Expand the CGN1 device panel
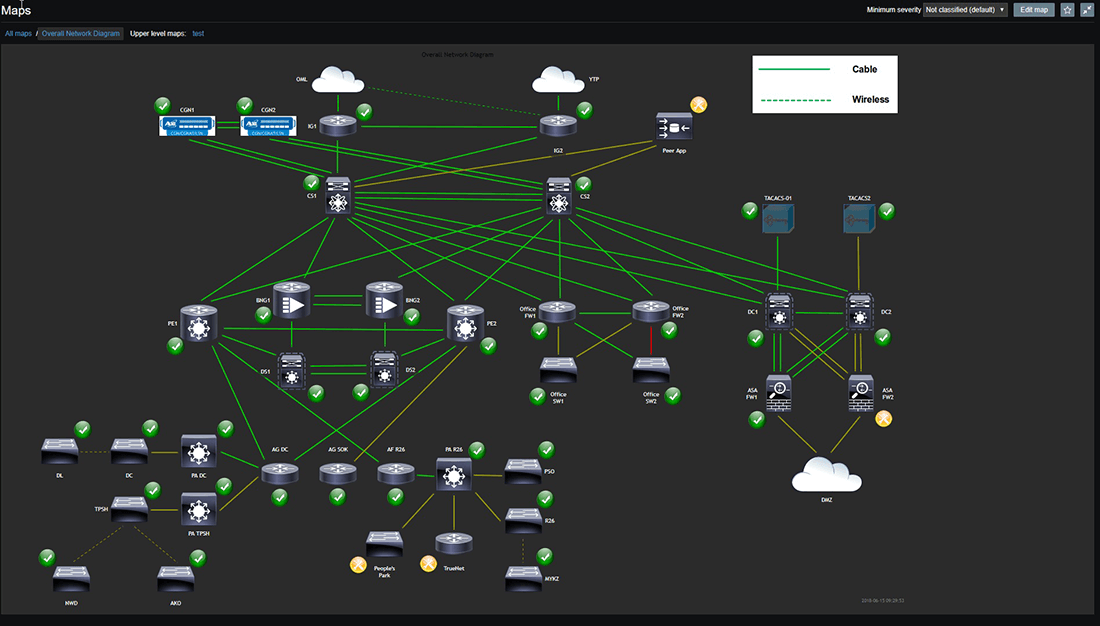 click(x=186, y=125)
